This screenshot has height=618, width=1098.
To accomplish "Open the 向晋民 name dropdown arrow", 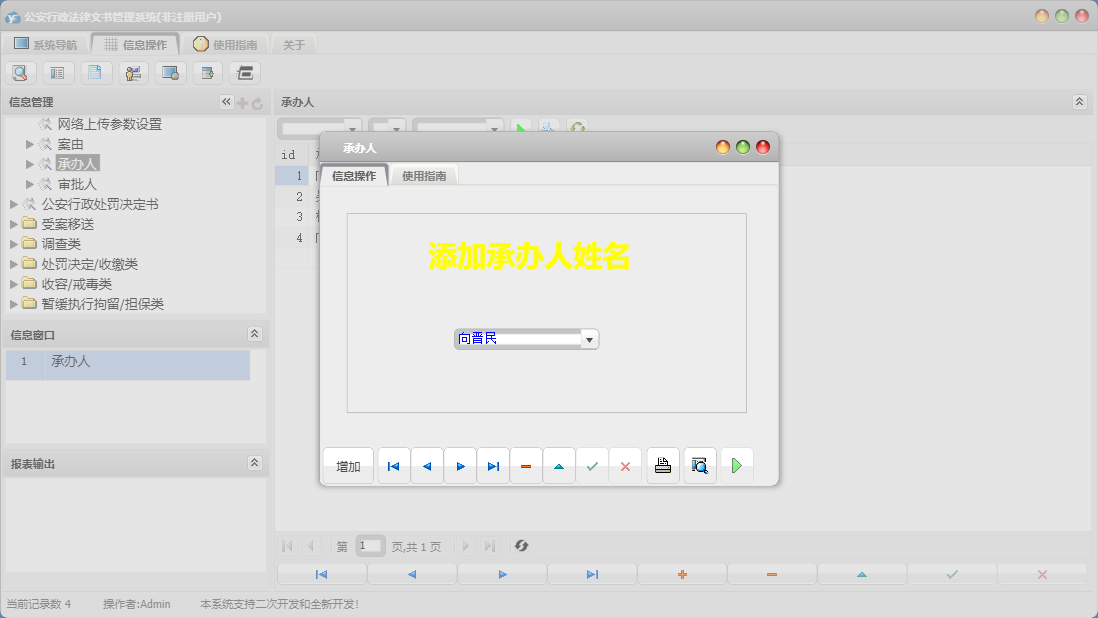I will point(589,340).
